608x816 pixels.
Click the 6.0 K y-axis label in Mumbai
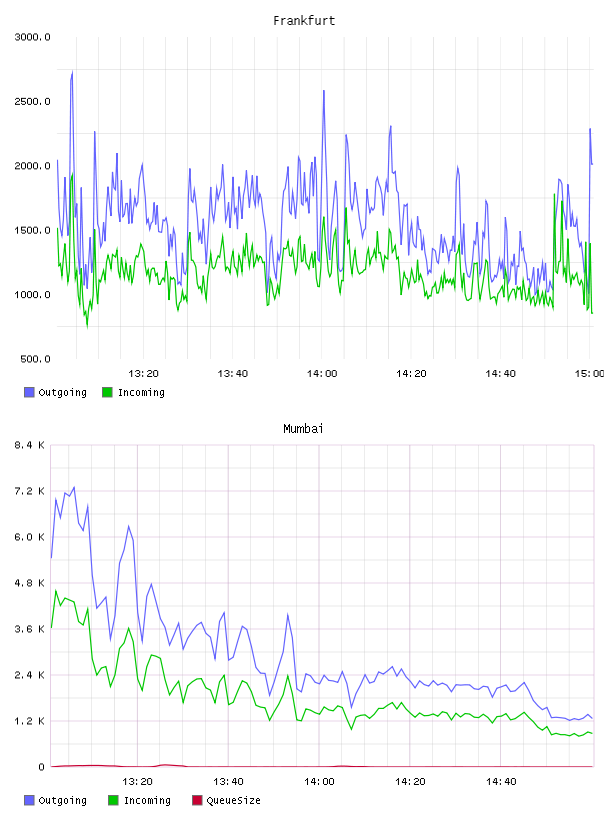(x=29, y=537)
